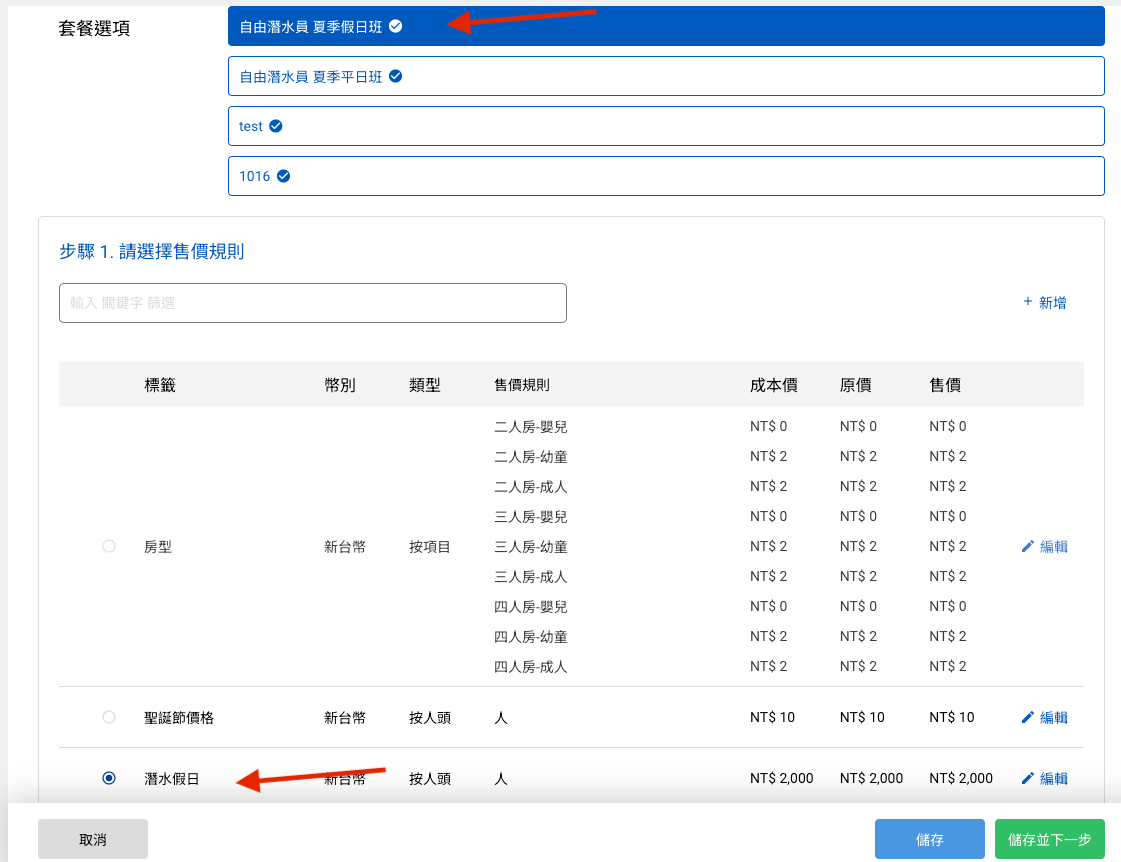This screenshot has width=1121, height=862.
Task: Click the 三人房-成人 rule text
Action: [x=530, y=577]
